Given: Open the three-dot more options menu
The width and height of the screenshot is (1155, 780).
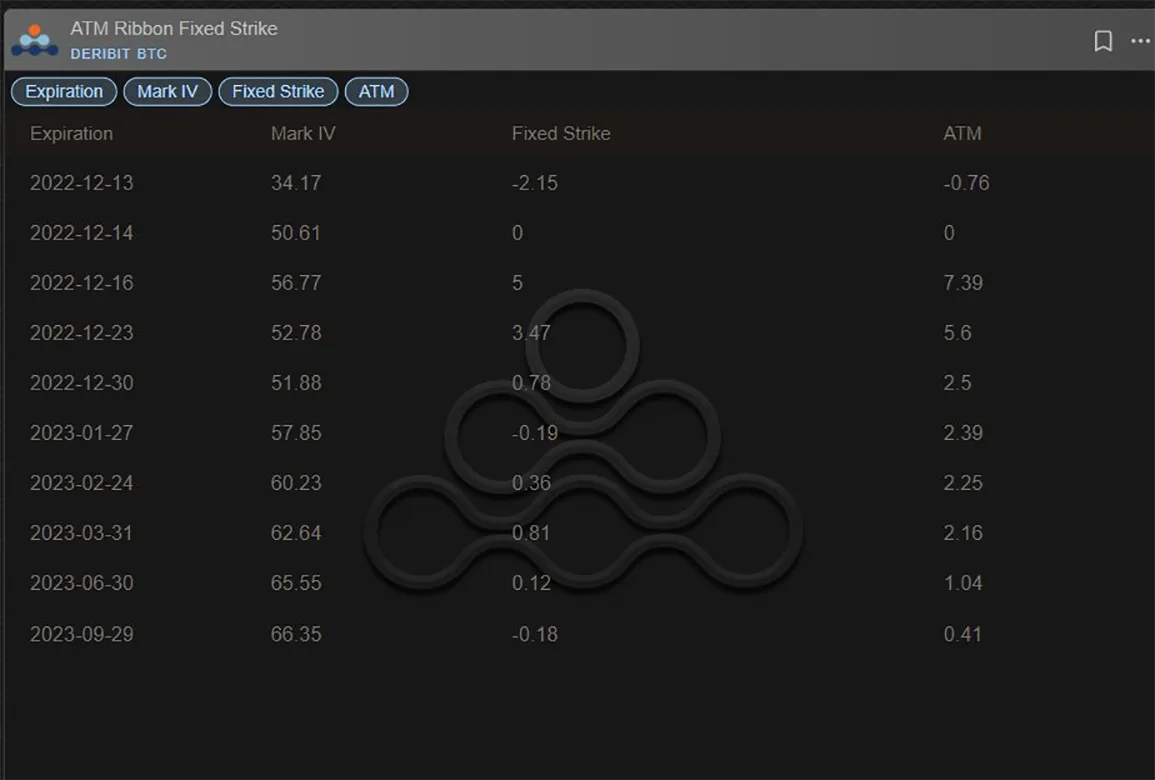Looking at the screenshot, I should [x=1140, y=41].
